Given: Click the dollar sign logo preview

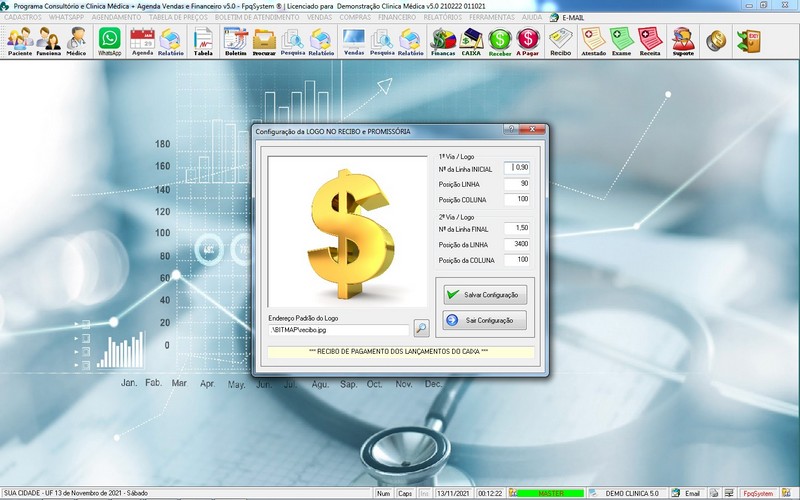Looking at the screenshot, I should [x=347, y=232].
